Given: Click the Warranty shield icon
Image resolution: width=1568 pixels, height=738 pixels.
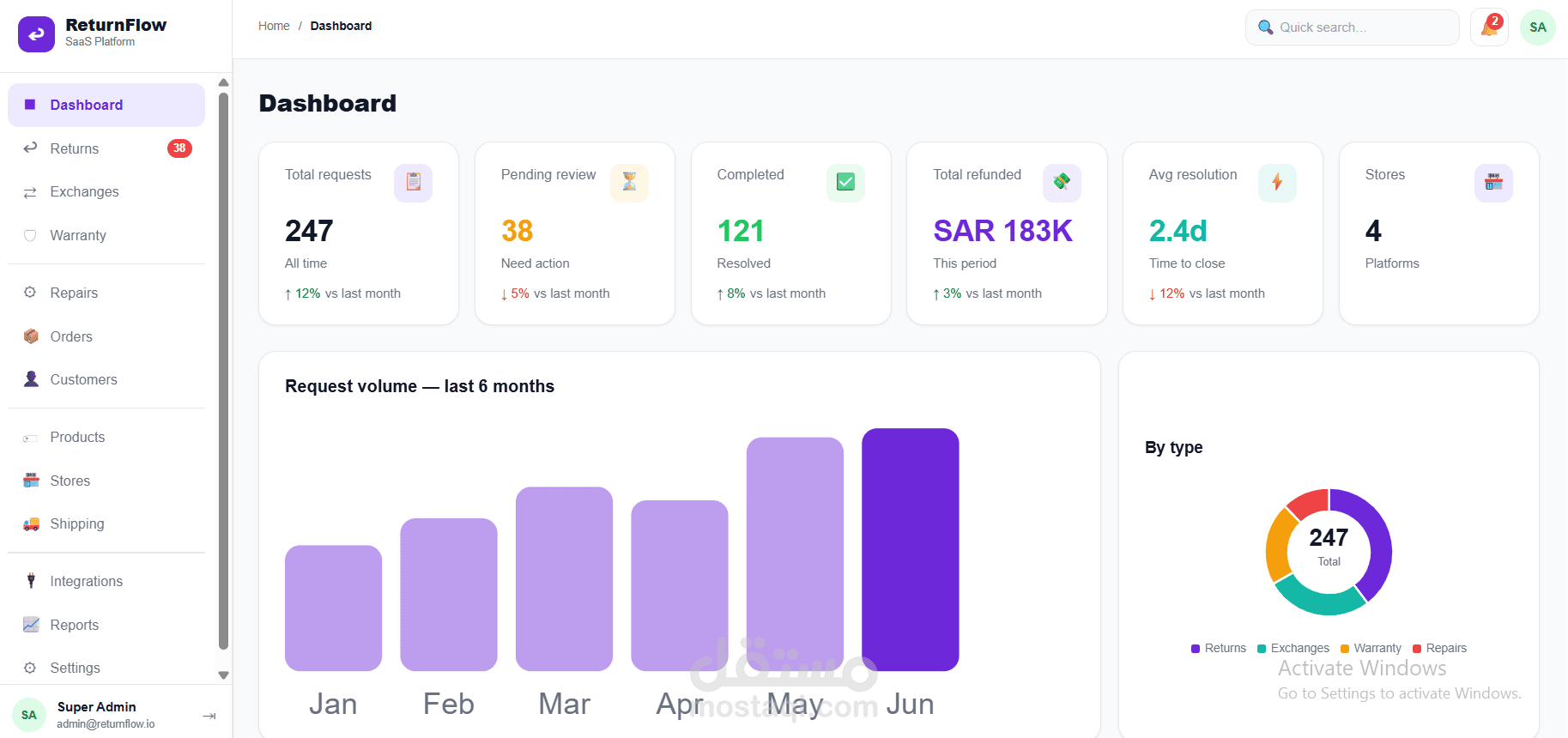Looking at the screenshot, I should pyautogui.click(x=30, y=235).
